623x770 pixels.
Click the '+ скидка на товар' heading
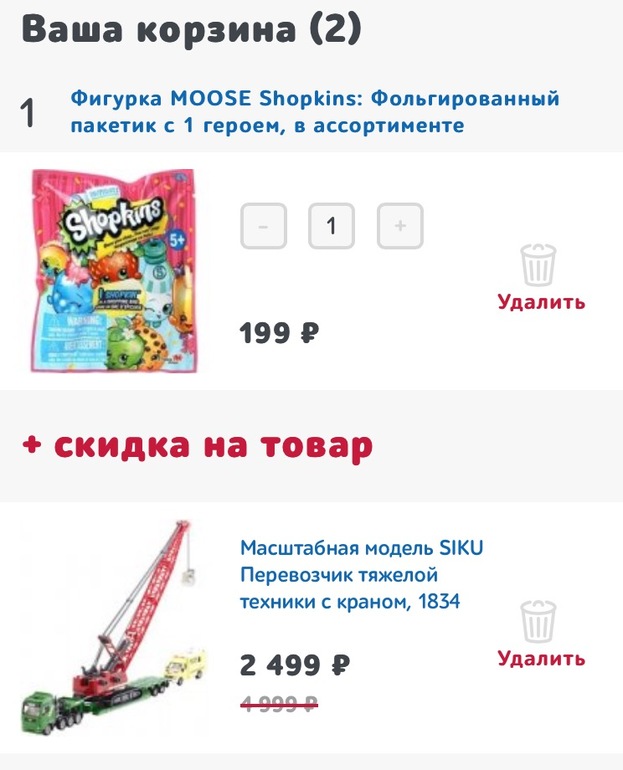pyautogui.click(x=197, y=445)
